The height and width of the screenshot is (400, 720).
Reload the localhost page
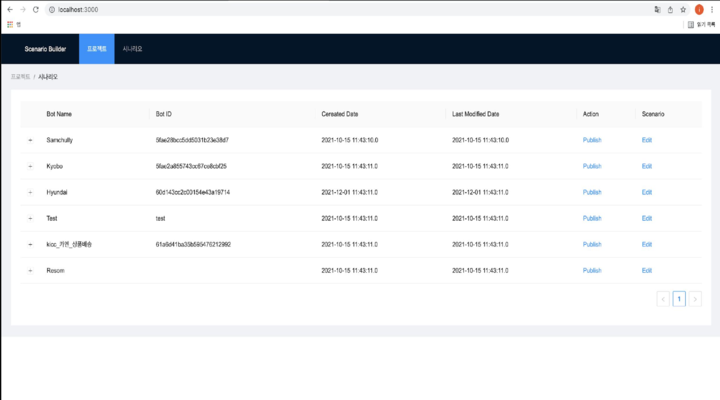(x=36, y=10)
